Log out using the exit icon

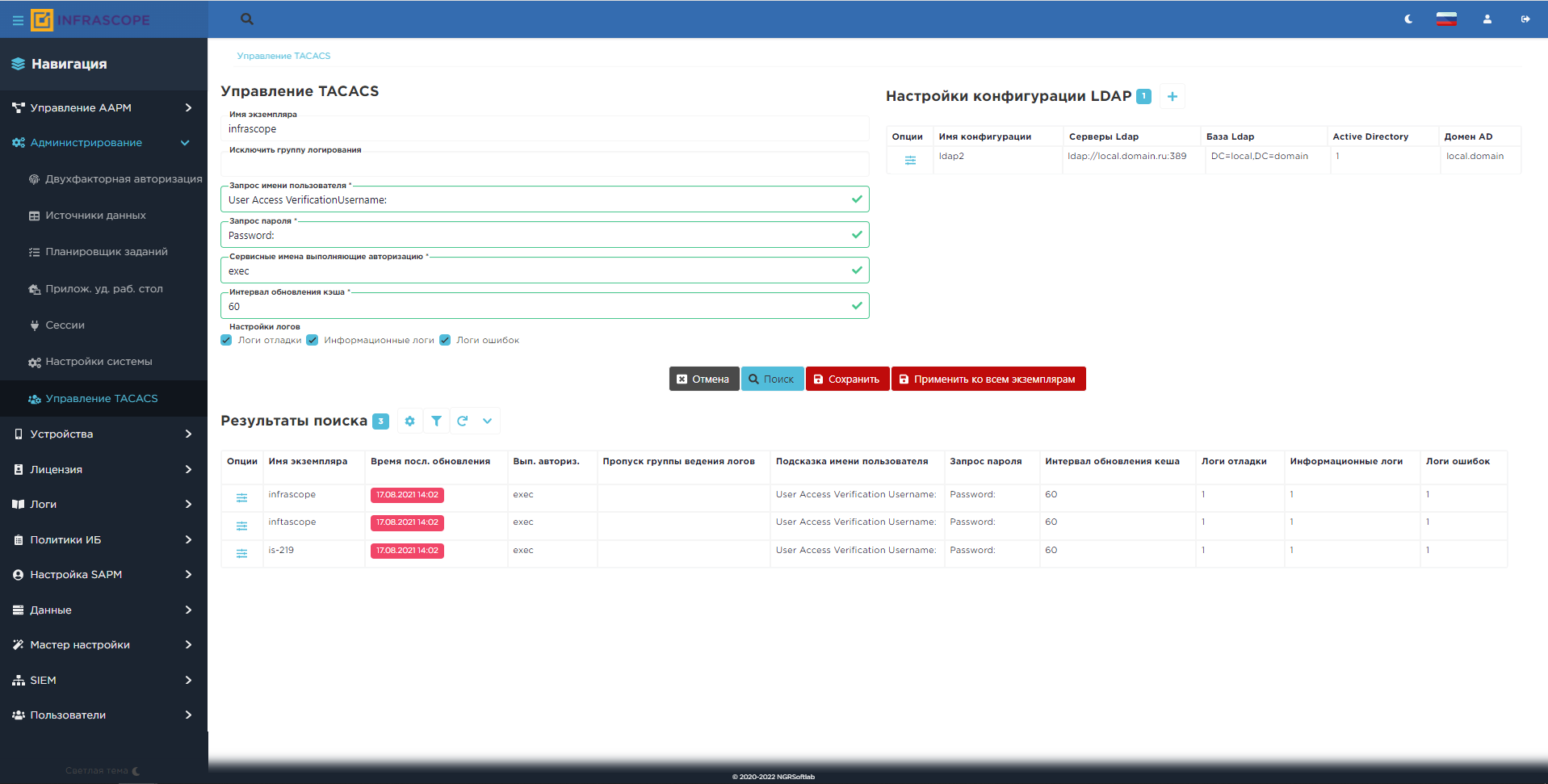(1525, 19)
